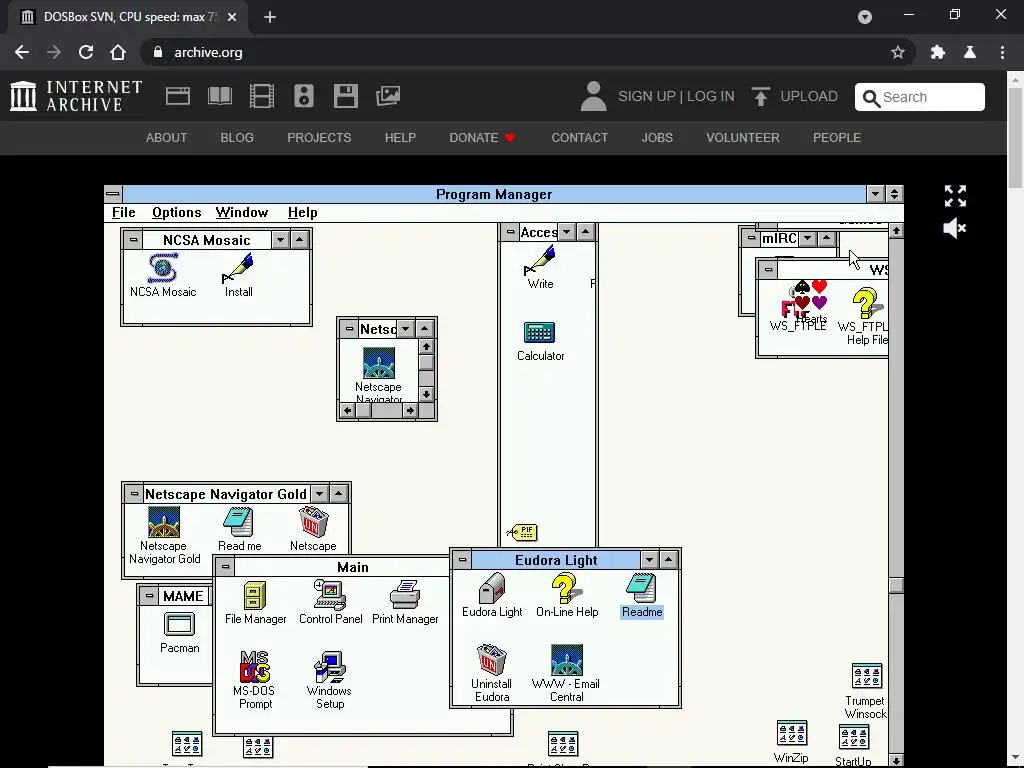Open the PROJECTS nav item
This screenshot has width=1024, height=768.
[x=319, y=138]
